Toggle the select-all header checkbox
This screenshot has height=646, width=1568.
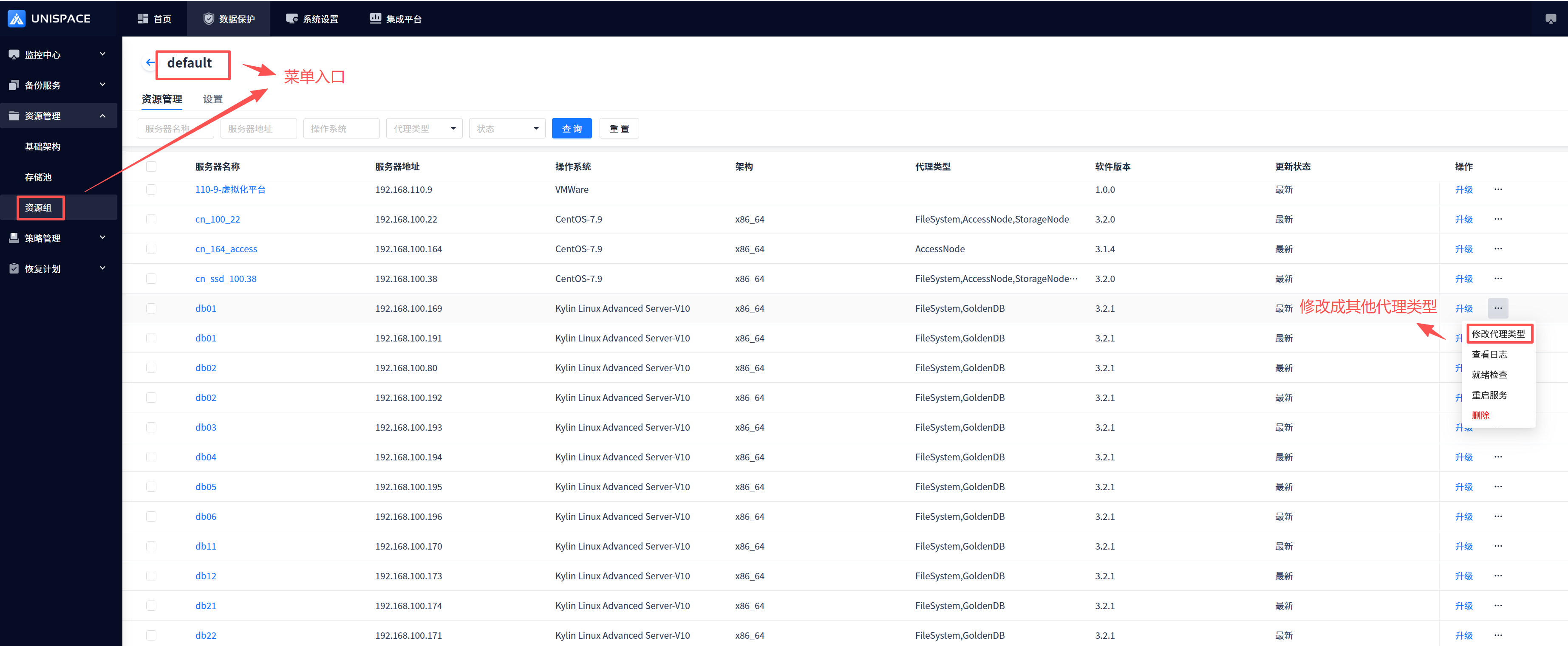[x=152, y=166]
